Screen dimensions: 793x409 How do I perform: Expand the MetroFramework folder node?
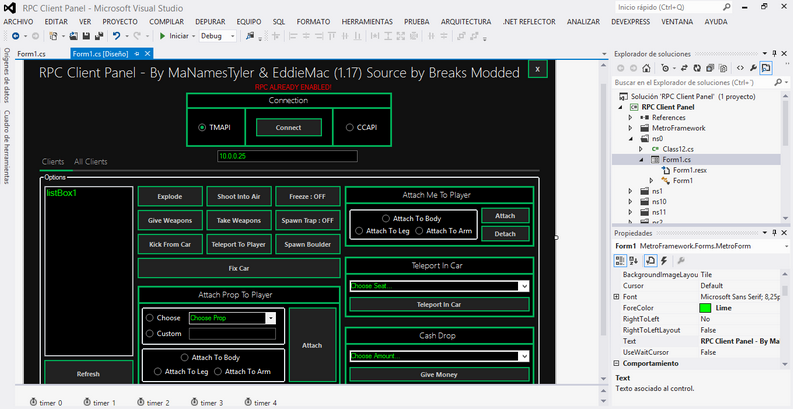pos(630,128)
